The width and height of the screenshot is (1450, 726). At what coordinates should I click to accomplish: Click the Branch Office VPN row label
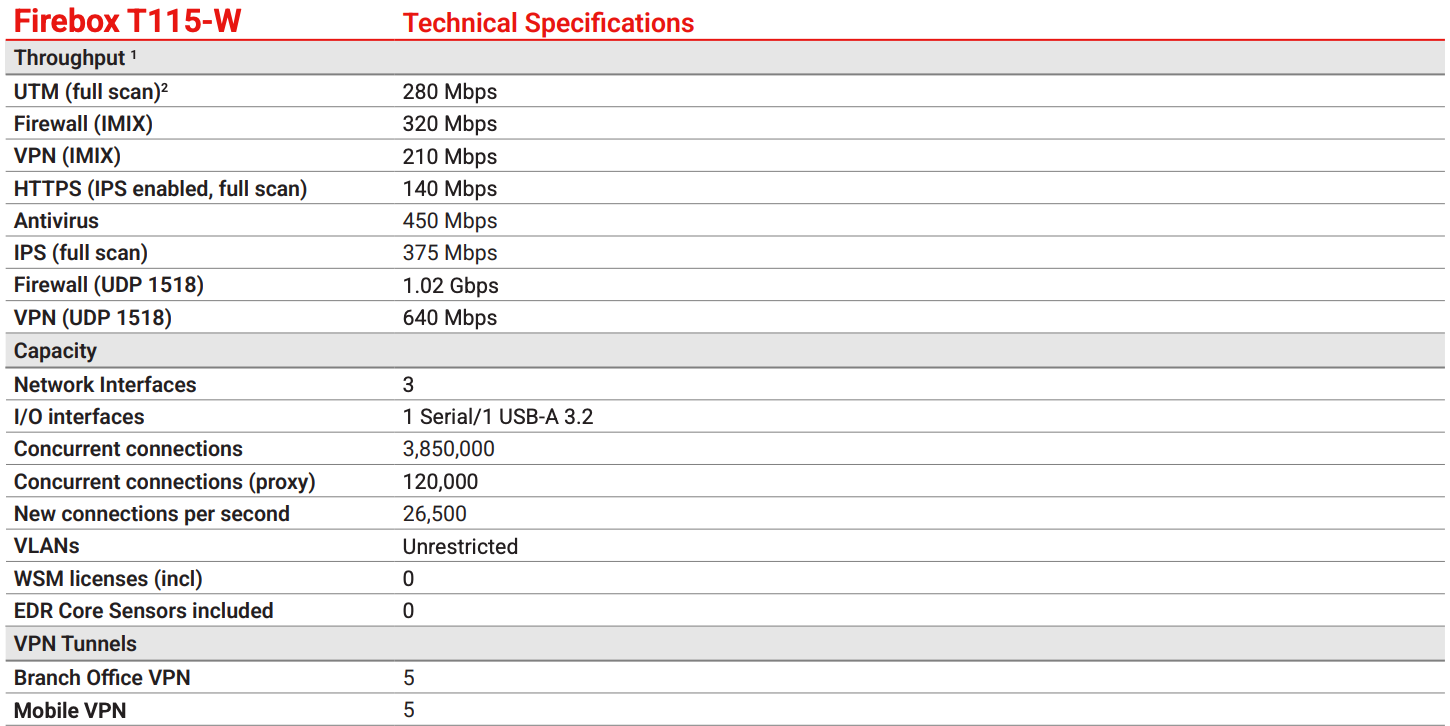pos(102,678)
